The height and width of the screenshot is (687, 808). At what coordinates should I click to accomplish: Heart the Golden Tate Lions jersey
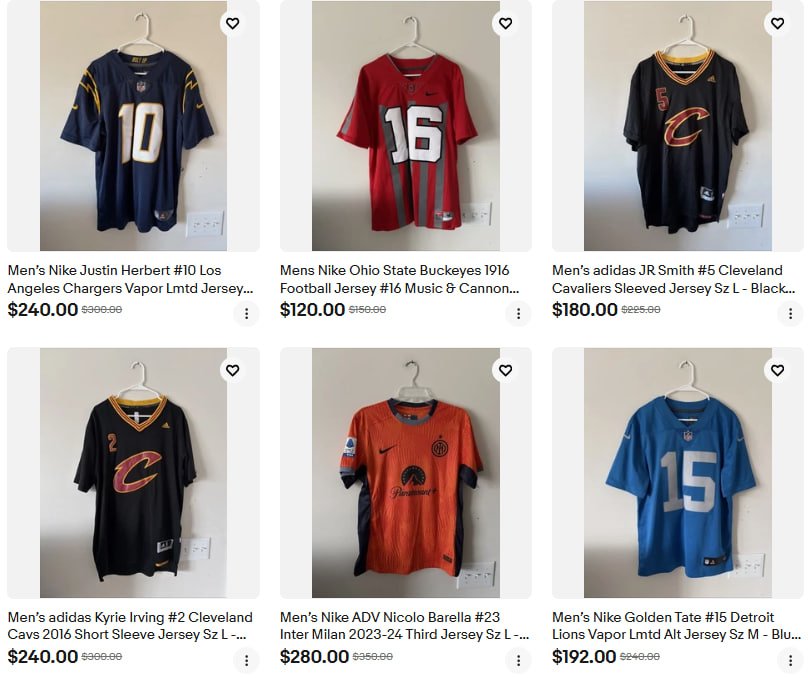[777, 370]
